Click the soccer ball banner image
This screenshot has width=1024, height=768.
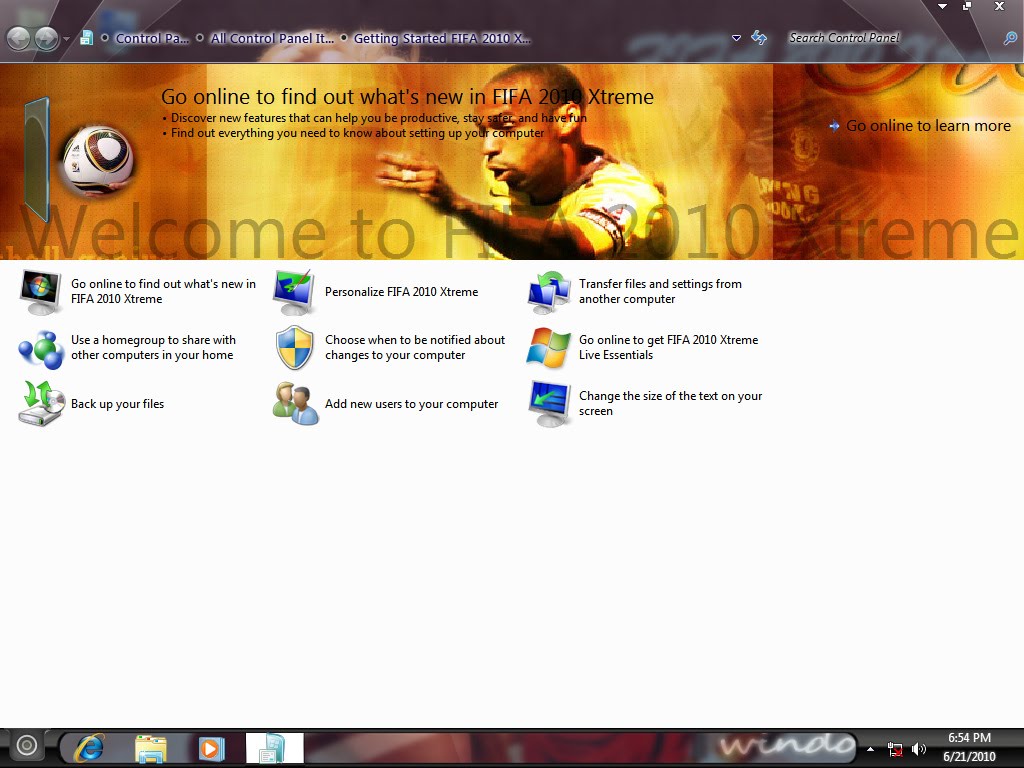(x=98, y=159)
